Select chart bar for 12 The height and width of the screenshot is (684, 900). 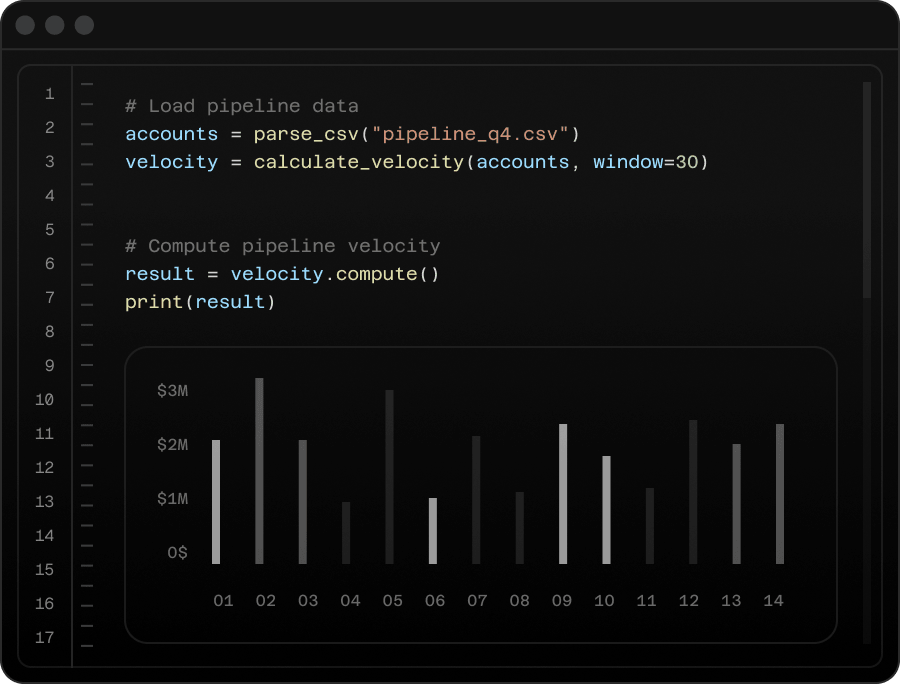point(693,492)
